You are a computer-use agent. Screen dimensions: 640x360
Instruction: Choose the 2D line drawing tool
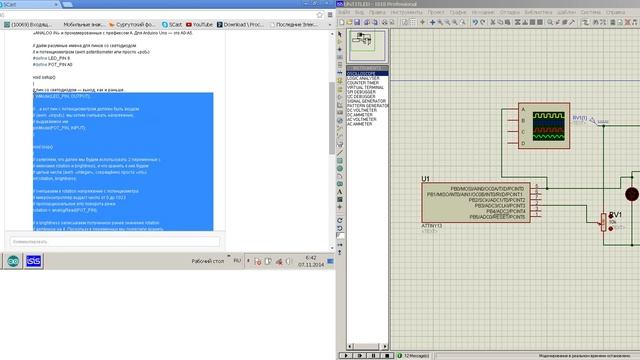point(340,153)
